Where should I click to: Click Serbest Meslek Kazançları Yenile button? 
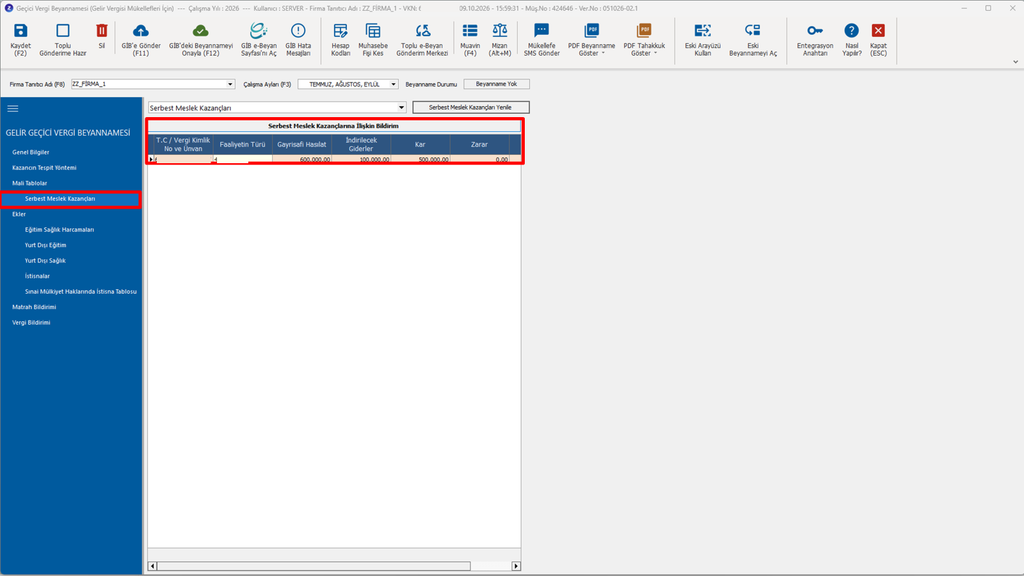coord(471,108)
